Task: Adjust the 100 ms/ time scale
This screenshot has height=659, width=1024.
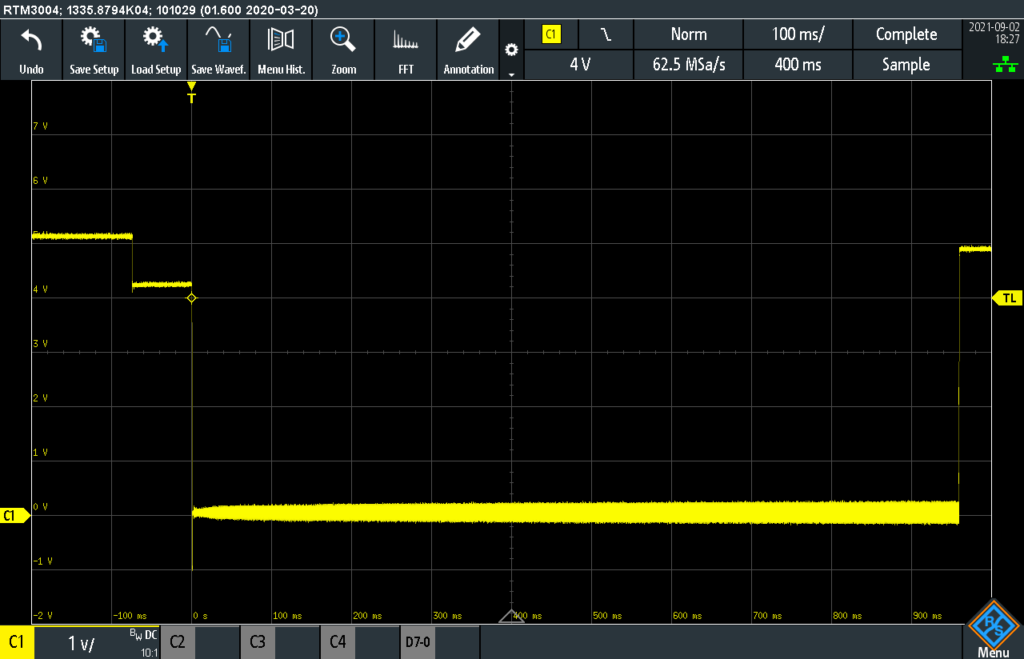Action: click(797, 34)
